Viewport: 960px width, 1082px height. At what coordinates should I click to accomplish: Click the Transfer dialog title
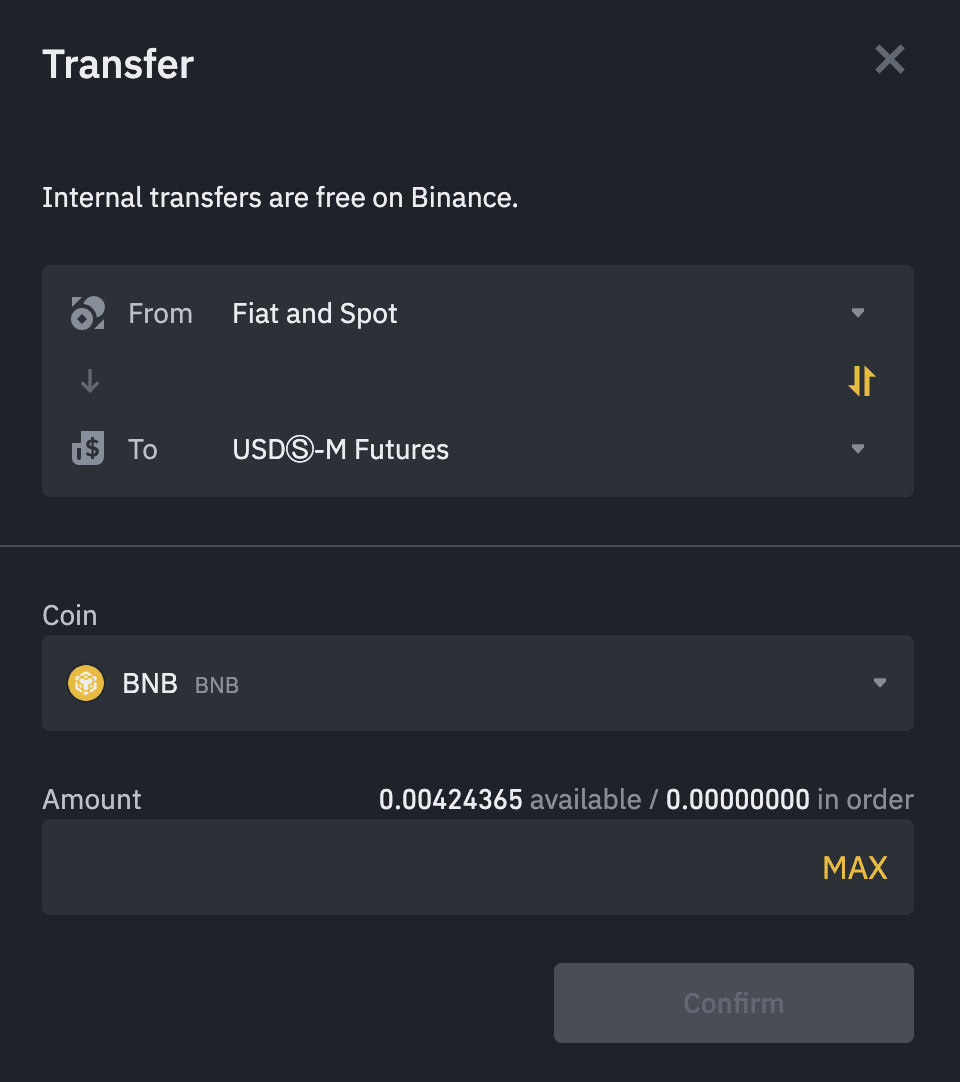[117, 63]
